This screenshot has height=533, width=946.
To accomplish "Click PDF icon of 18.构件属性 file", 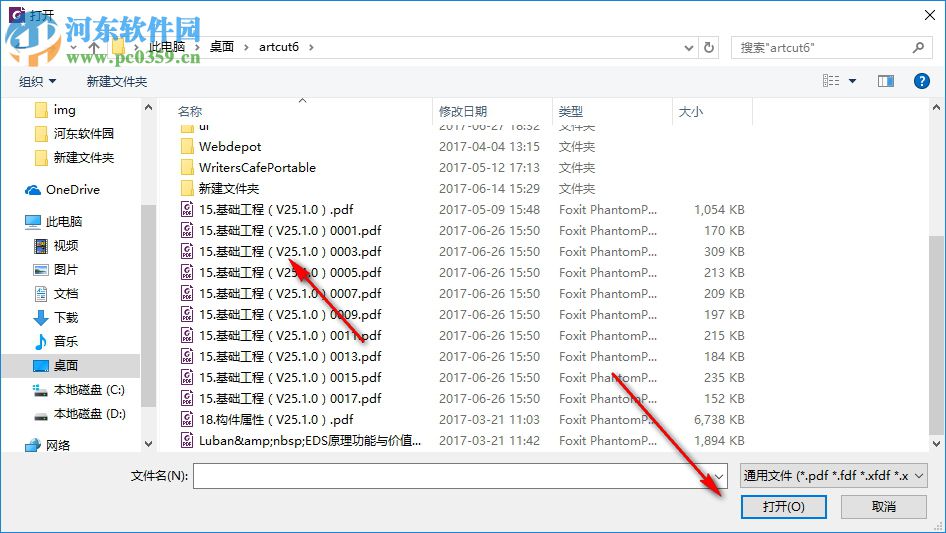I will [x=187, y=420].
